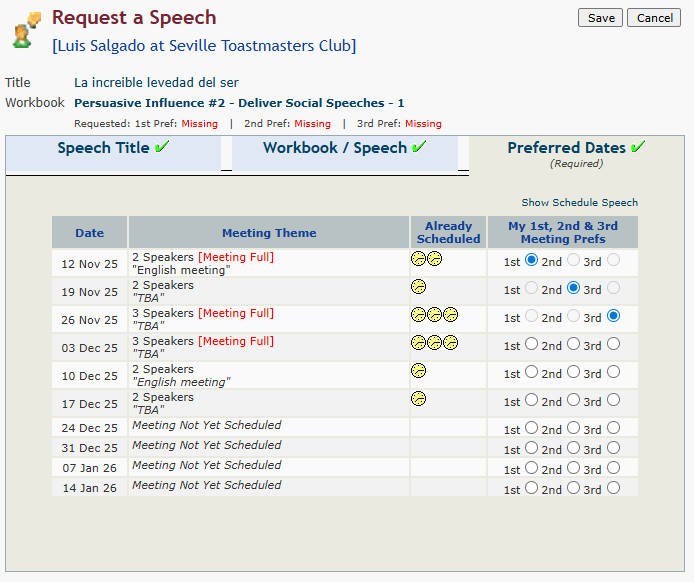Click the Show Schedule Speech link
694x582 pixels.
click(x=579, y=203)
